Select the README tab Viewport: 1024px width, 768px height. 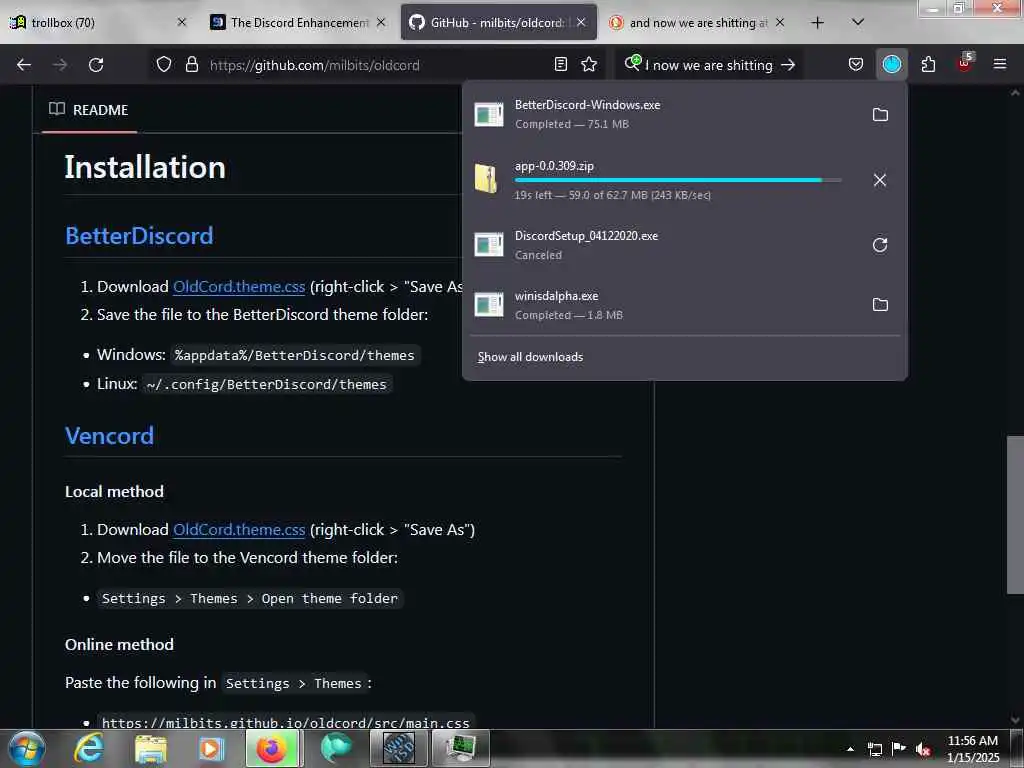pos(89,110)
